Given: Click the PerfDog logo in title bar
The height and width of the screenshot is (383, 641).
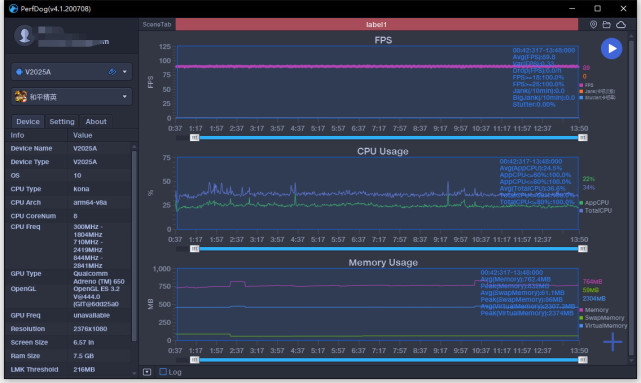Looking at the screenshot, I should (x=13, y=9).
